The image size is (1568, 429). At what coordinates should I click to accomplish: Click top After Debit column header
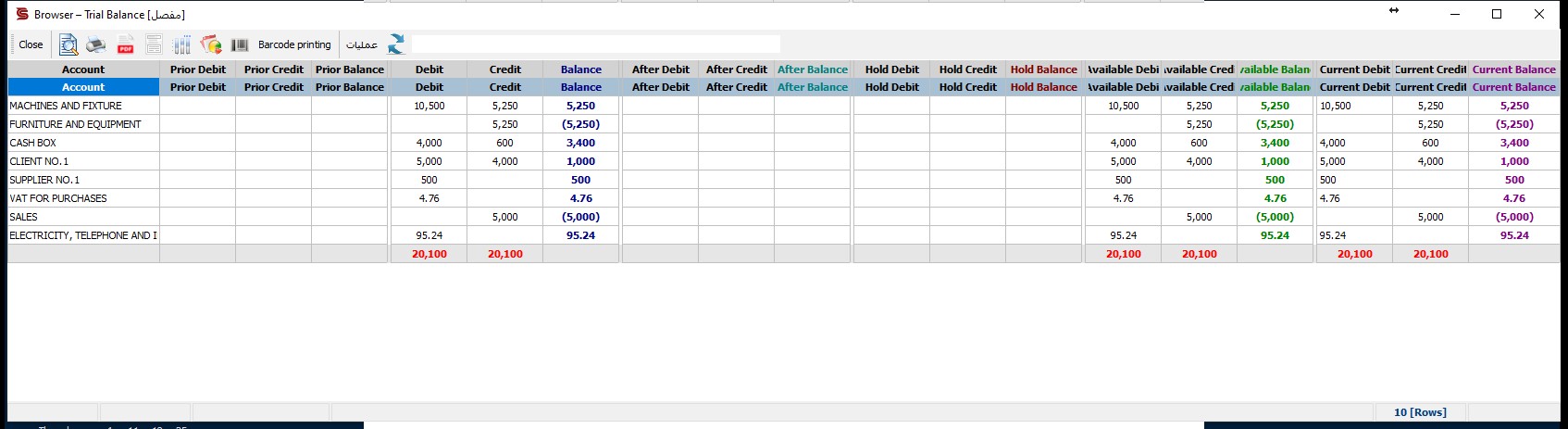(661, 69)
